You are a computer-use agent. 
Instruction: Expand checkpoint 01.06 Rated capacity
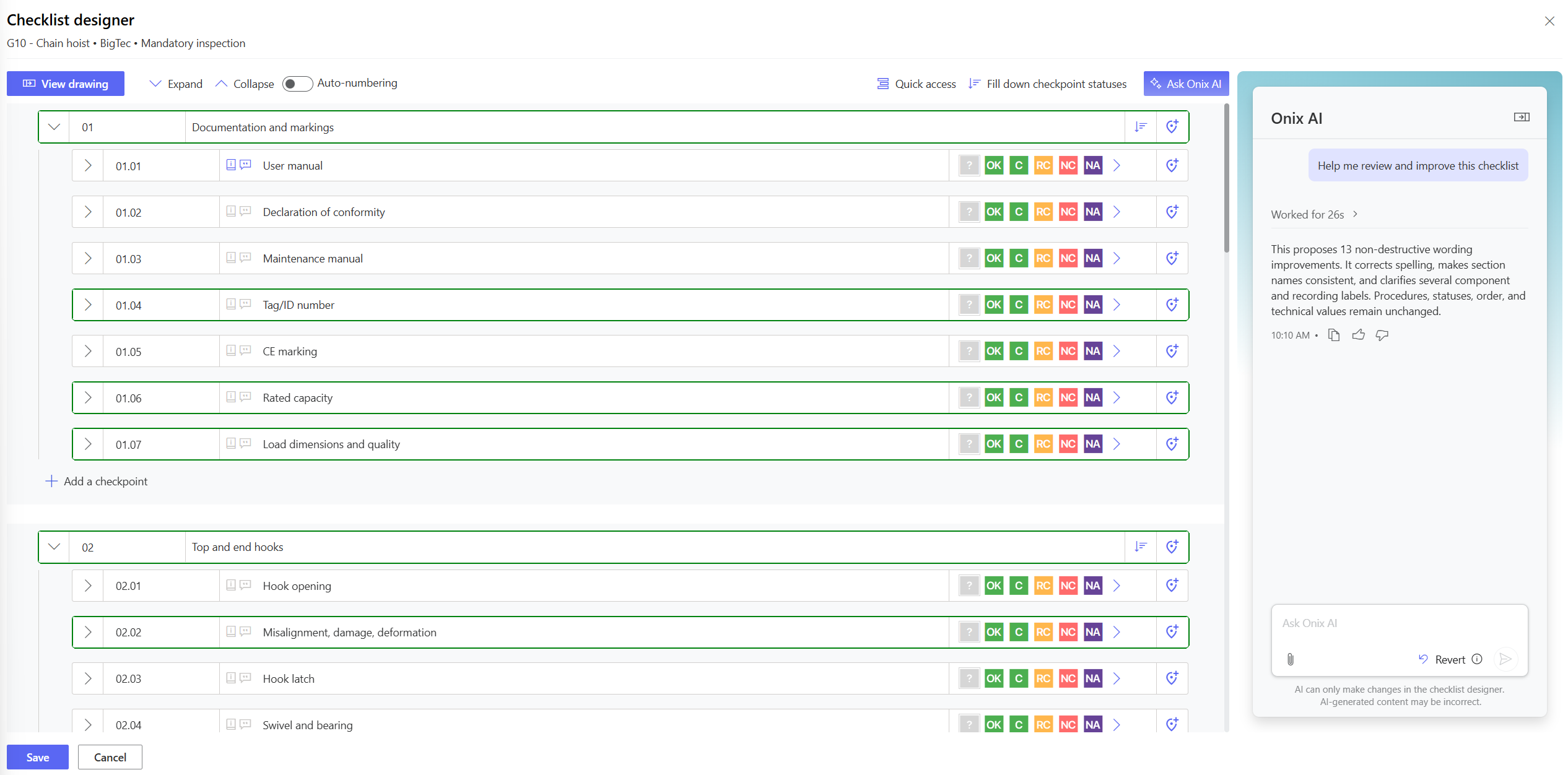pos(88,397)
